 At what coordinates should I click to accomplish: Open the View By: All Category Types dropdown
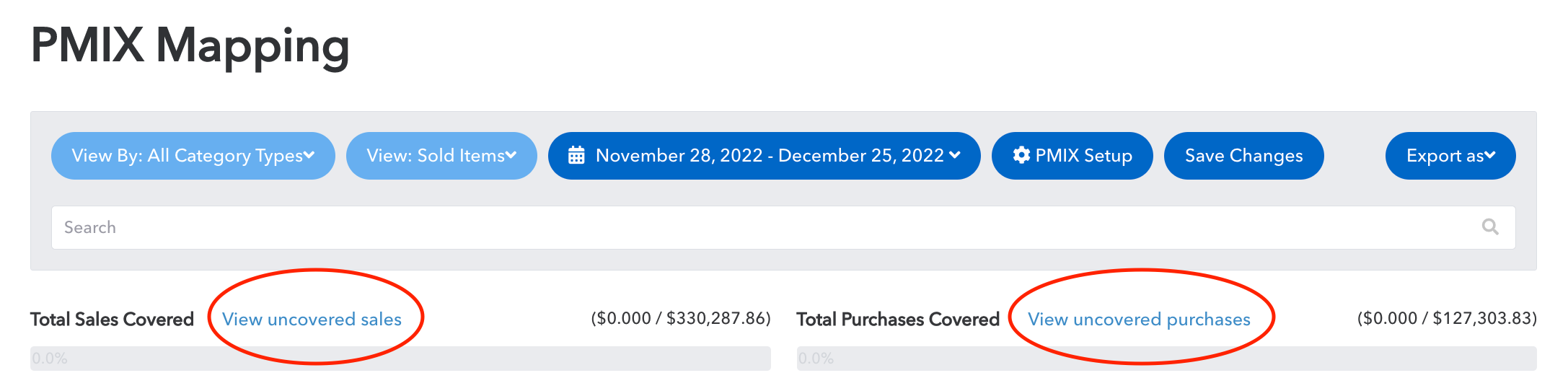pyautogui.click(x=193, y=156)
